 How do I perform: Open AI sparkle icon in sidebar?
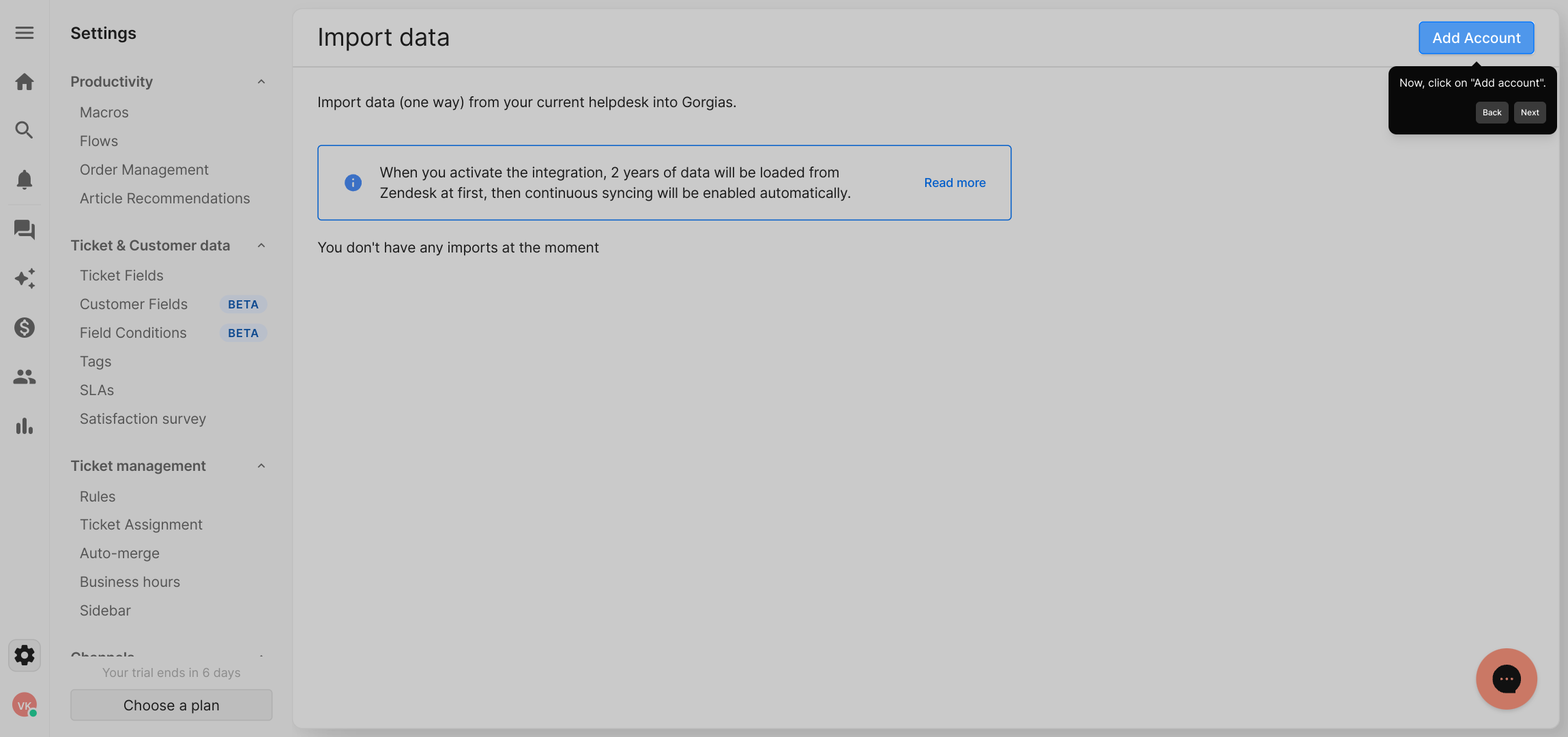tap(25, 278)
